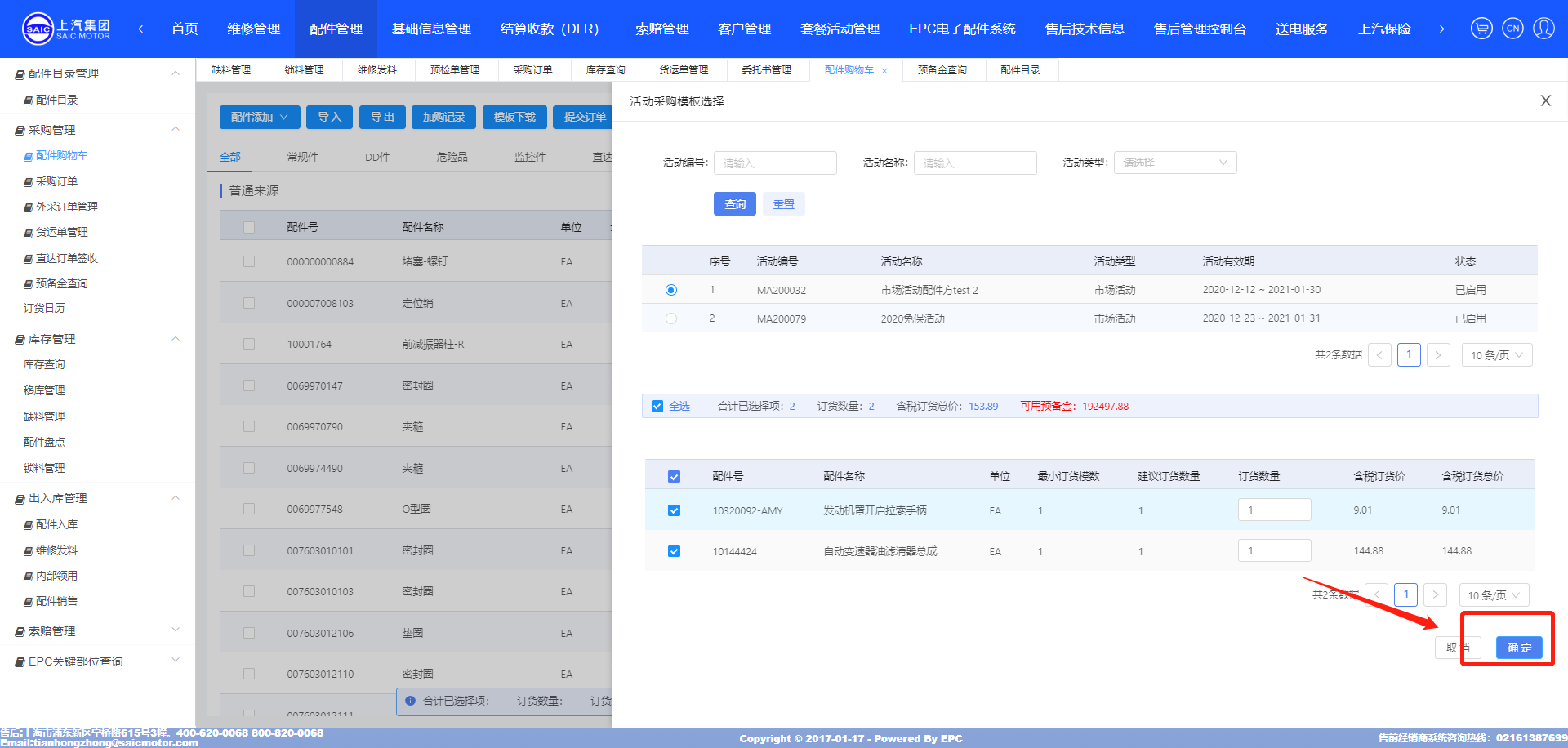Click the 内部领用 sidebar book icon
The width and height of the screenshot is (1568, 748).
(29, 577)
